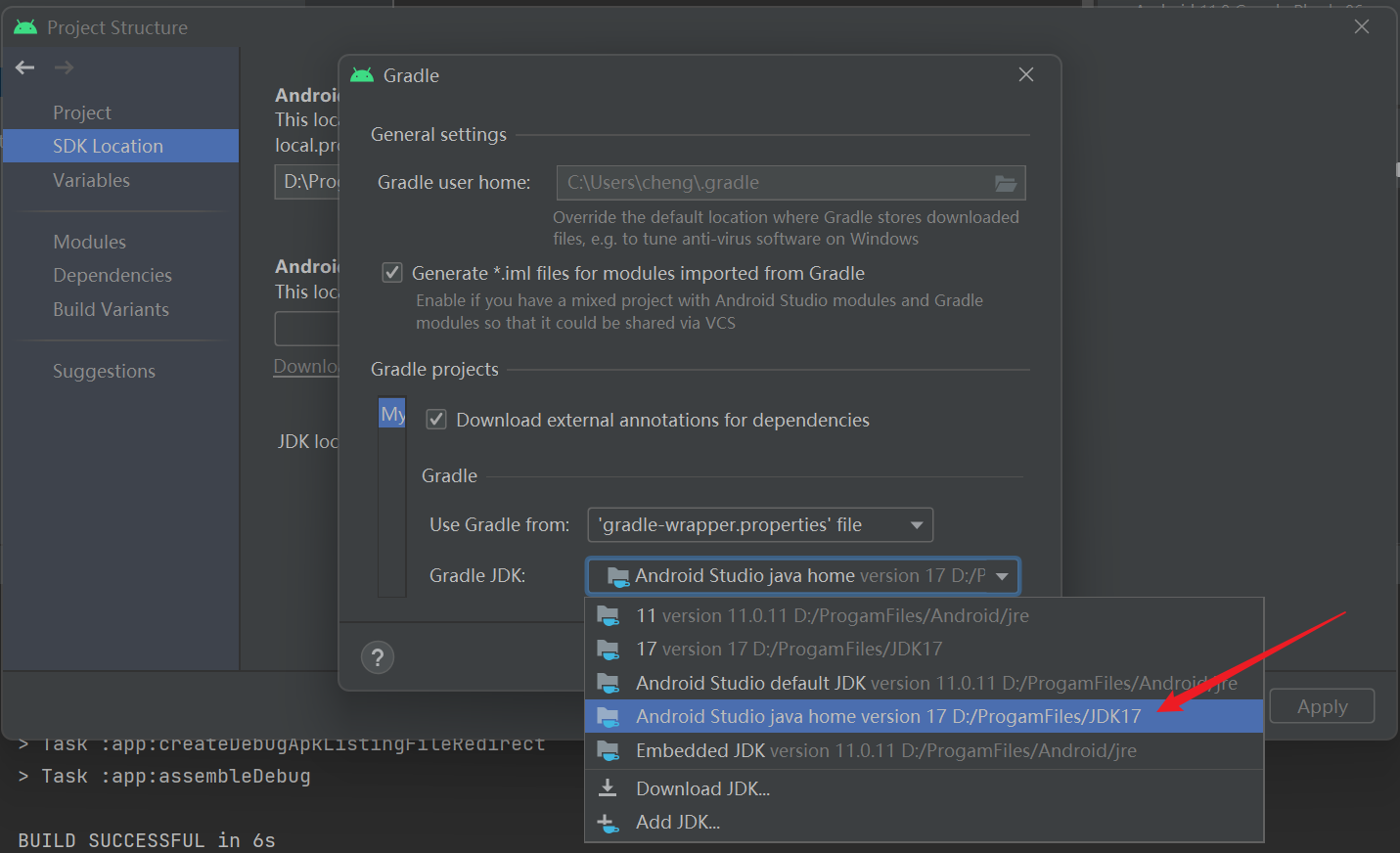The width and height of the screenshot is (1400, 853).
Task: Select Embedded JDK version 11.0.11 option
Action: coord(924,751)
